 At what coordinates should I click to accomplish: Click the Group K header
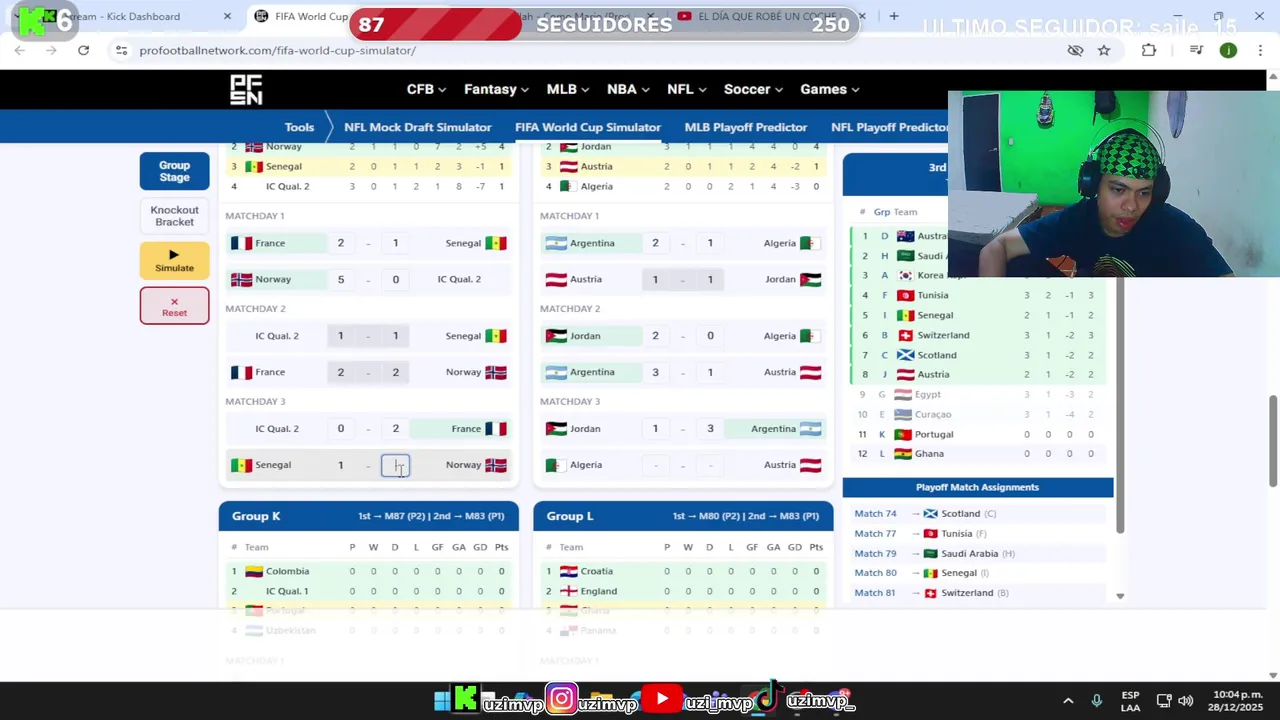click(369, 516)
